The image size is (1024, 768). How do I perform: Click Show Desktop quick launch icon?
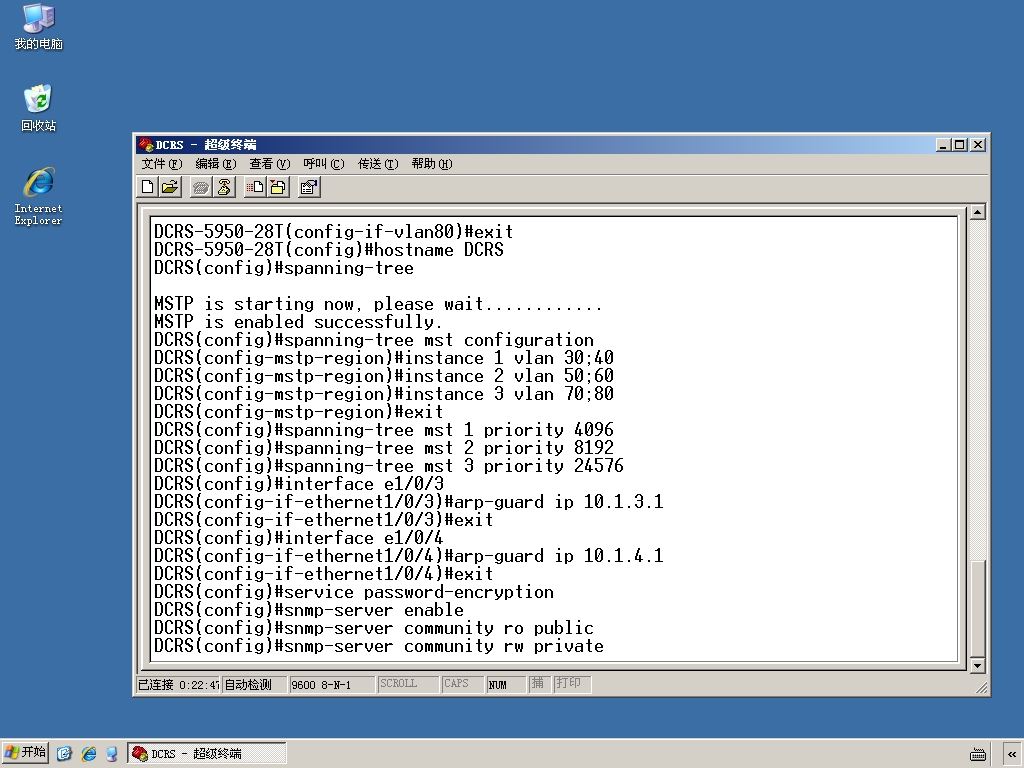pos(64,754)
